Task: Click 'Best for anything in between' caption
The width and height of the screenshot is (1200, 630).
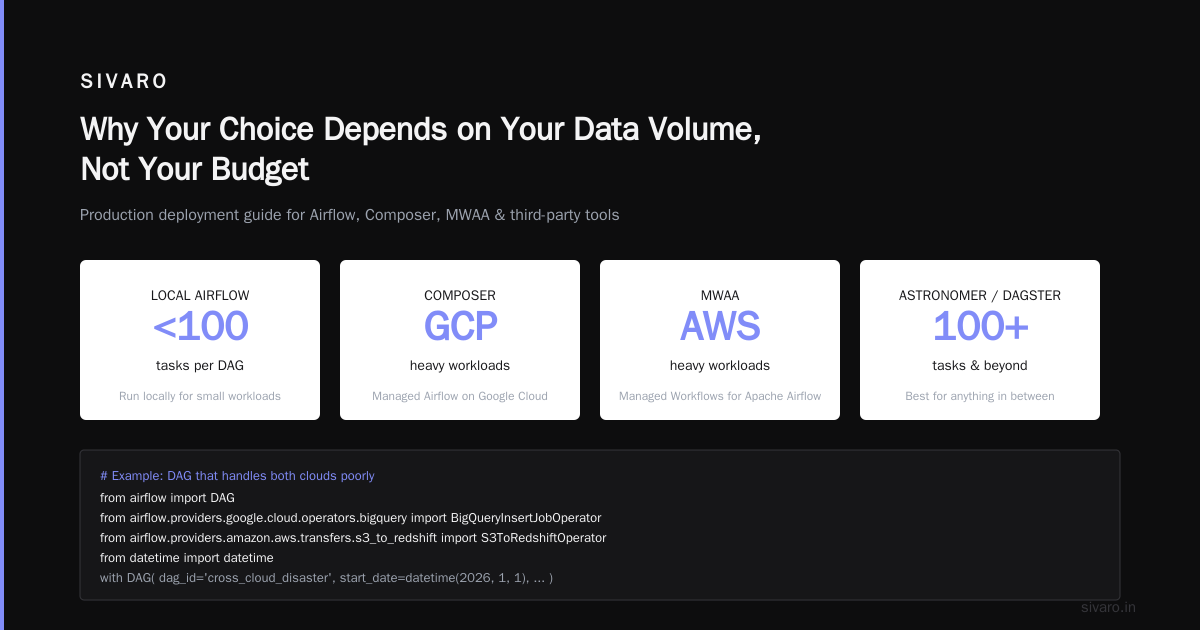Action: (980, 396)
